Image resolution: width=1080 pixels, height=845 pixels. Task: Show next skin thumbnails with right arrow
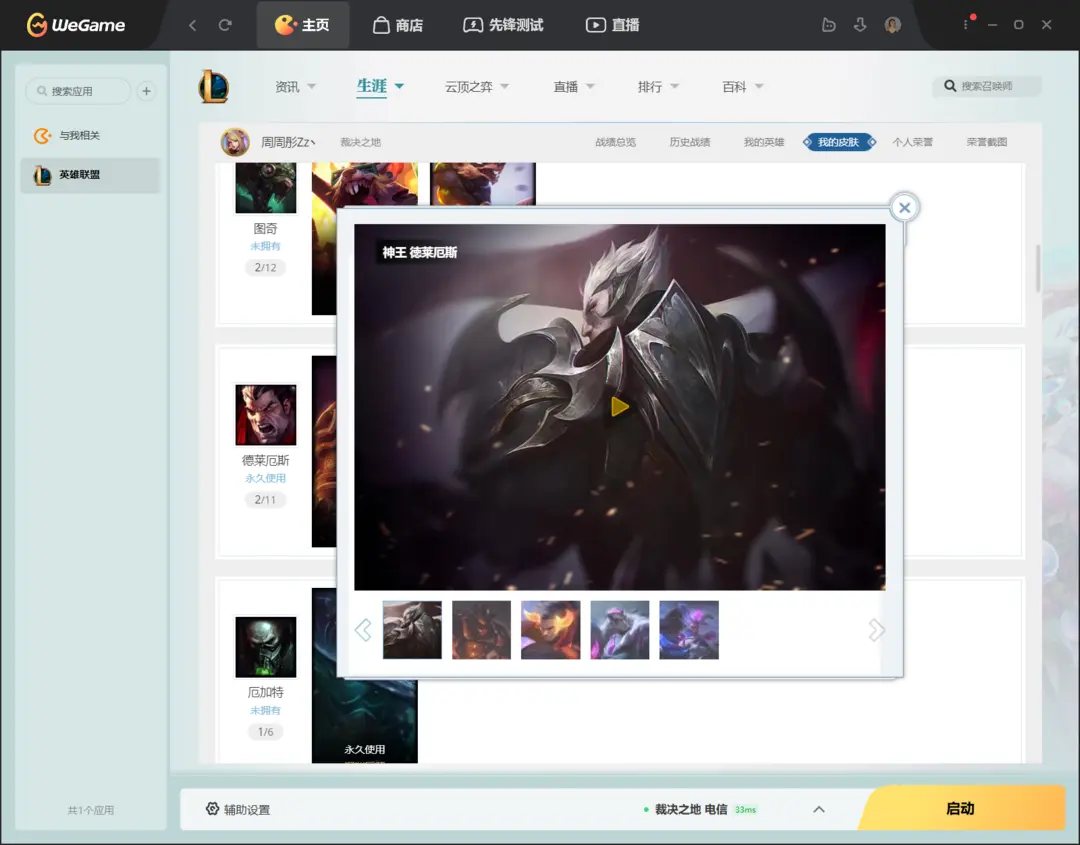[x=876, y=629]
